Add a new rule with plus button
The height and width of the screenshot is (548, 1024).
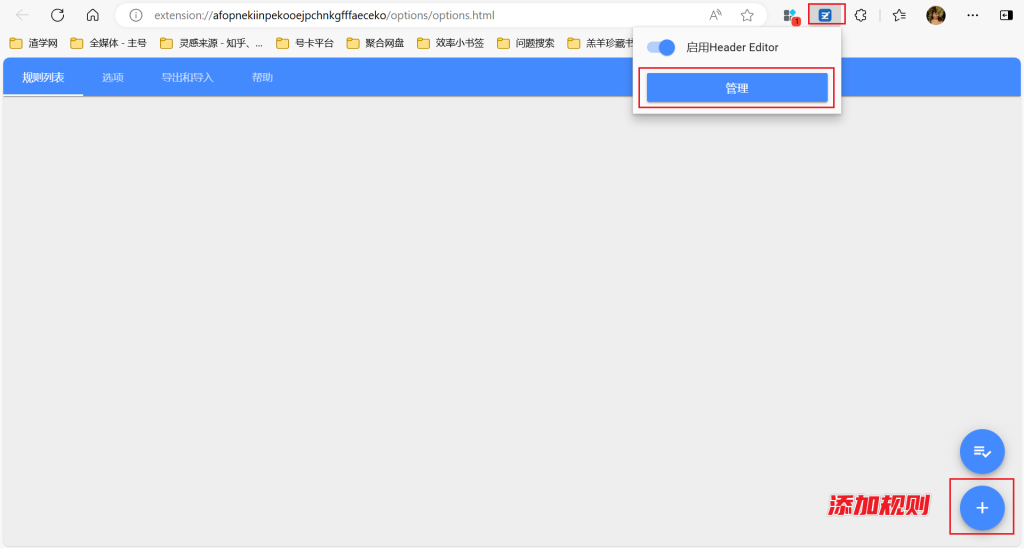click(982, 508)
